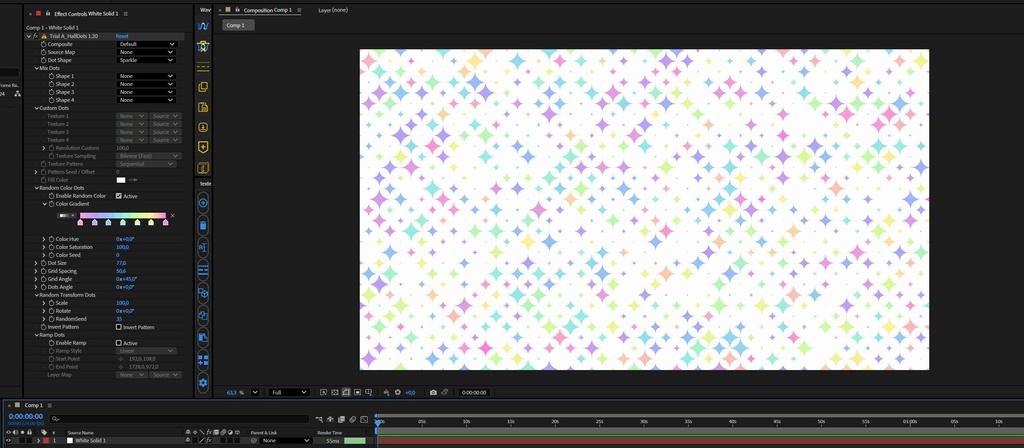Image resolution: width=1024 pixels, height=448 pixels.
Task: Expand the White Solid 1 layer properties
Action: (39, 441)
